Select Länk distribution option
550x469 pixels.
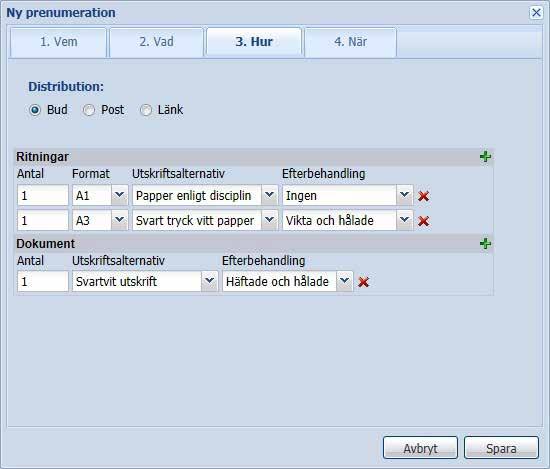tap(146, 110)
